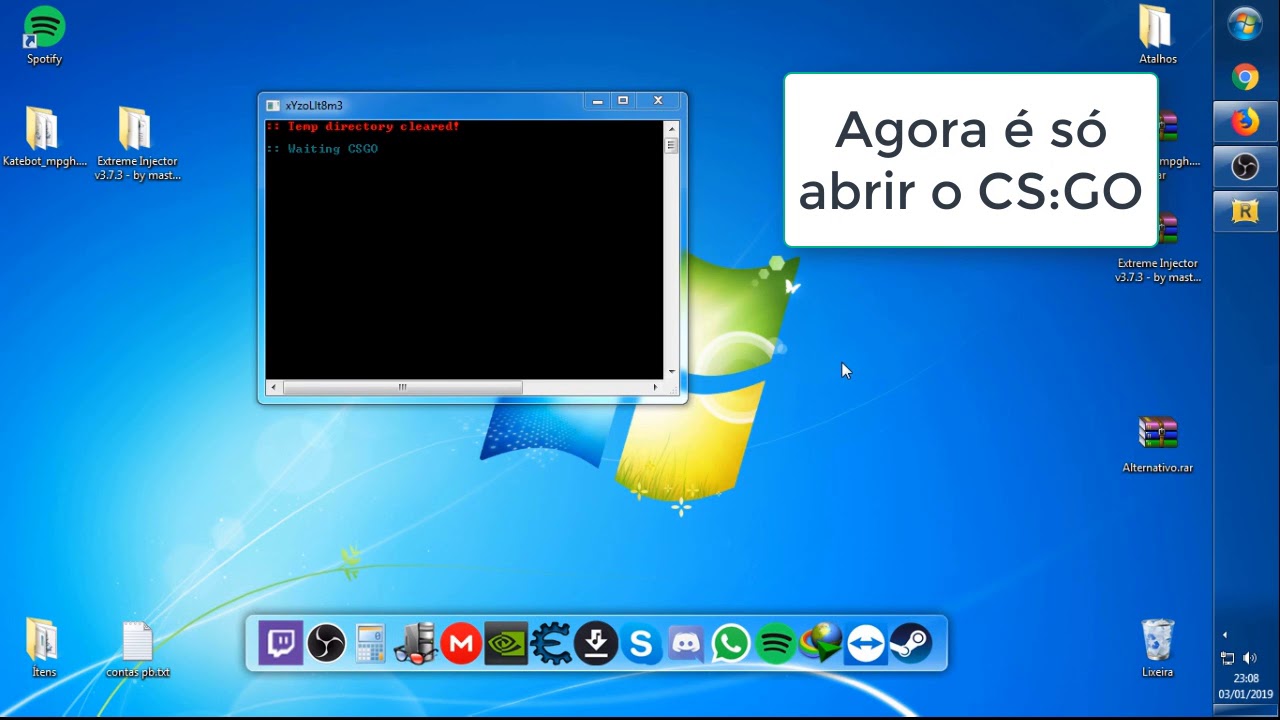Open the xYzoLlt8m3 window system menu icon

(273, 105)
